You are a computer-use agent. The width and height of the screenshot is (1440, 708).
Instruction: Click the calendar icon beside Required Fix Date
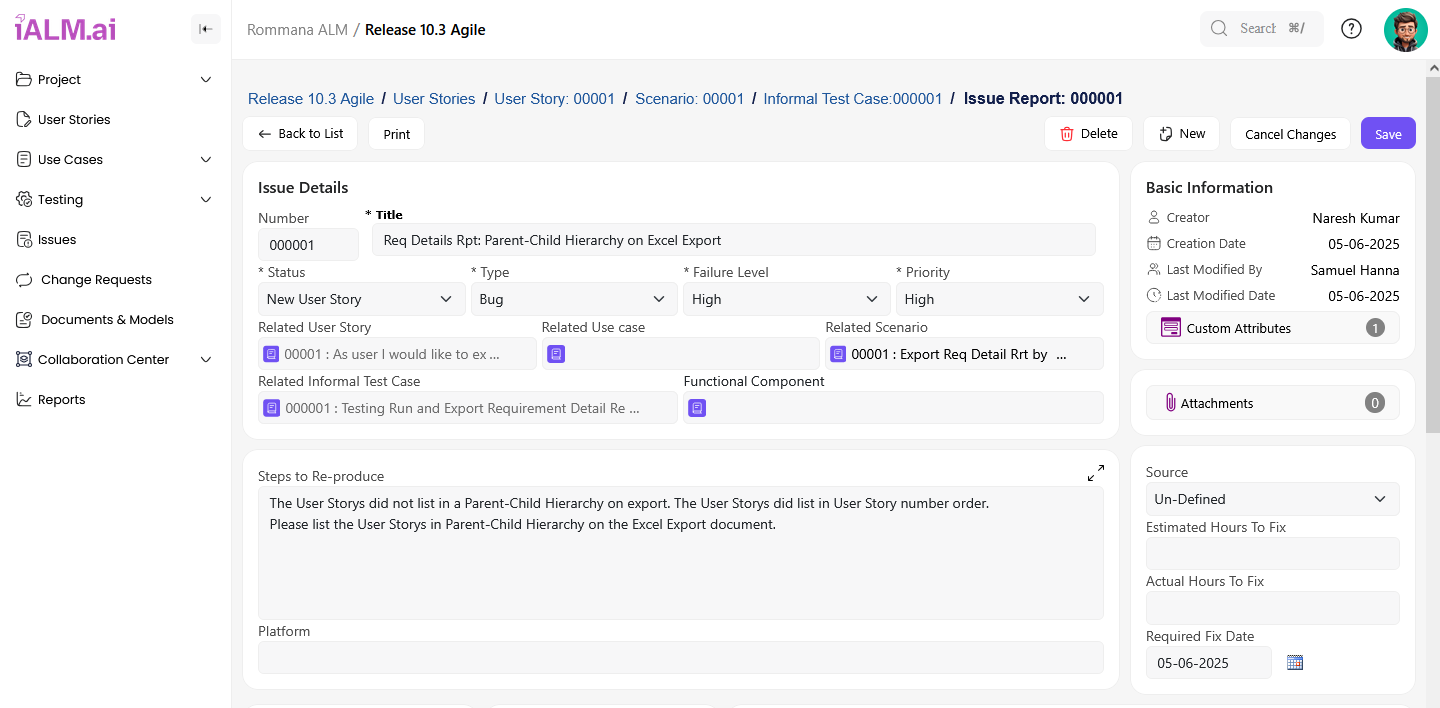pos(1295,662)
